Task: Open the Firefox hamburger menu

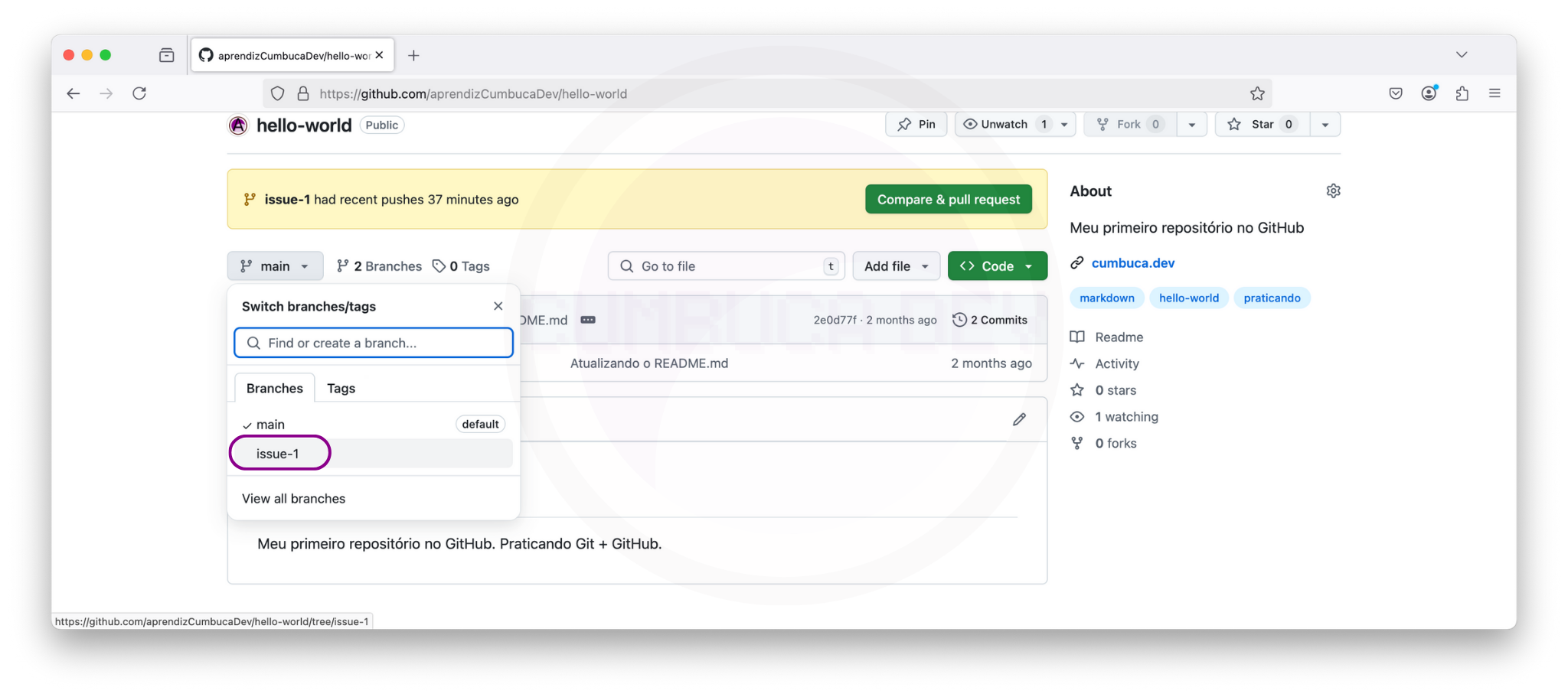Action: 1494,93
